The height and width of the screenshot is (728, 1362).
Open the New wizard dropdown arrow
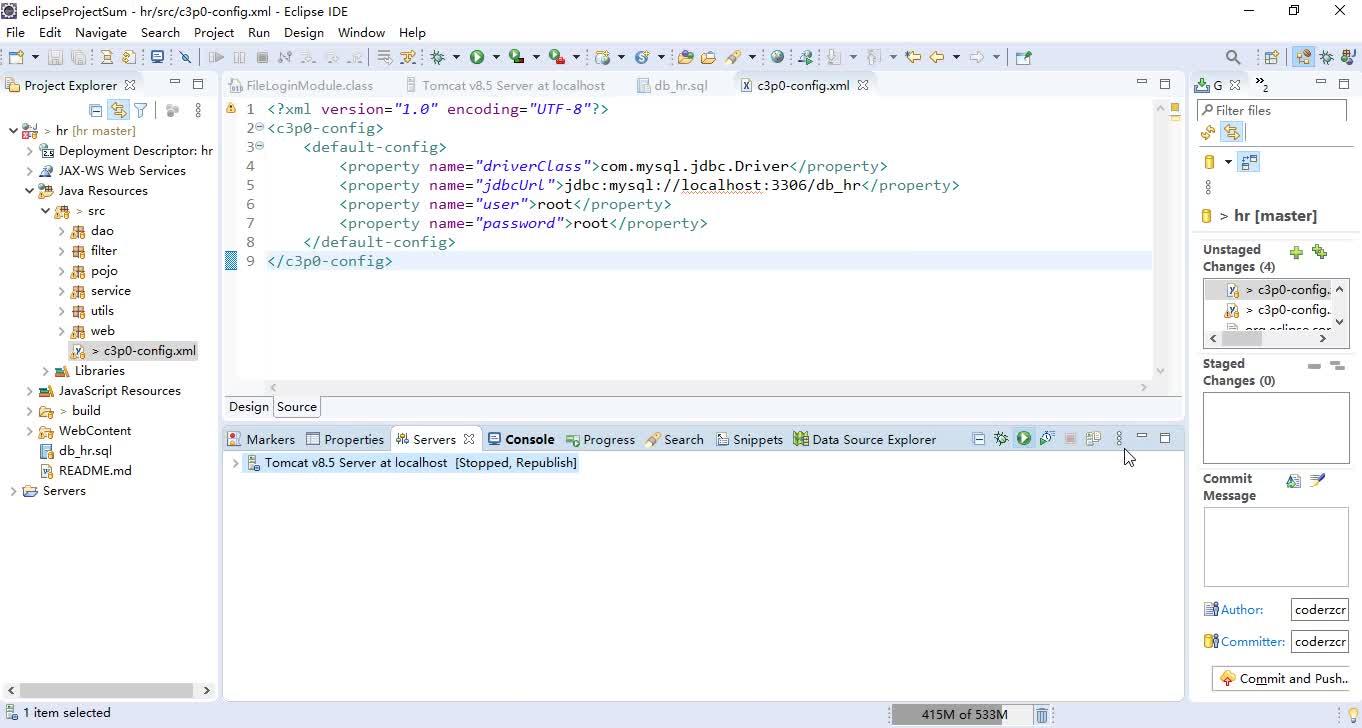(35, 57)
